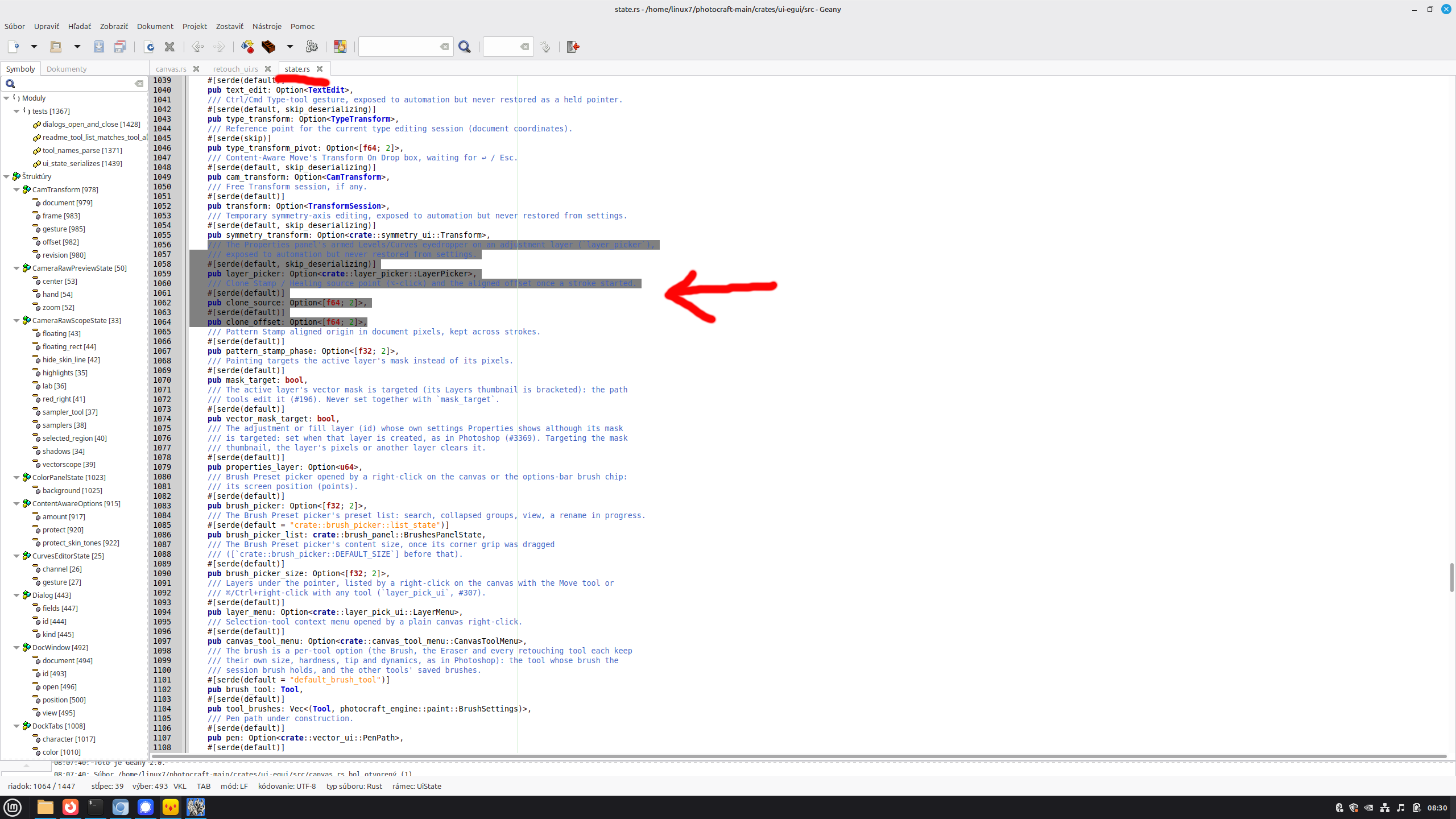The width and height of the screenshot is (1456, 819).
Task: Navigate back one location in toolbar
Action: point(197,47)
